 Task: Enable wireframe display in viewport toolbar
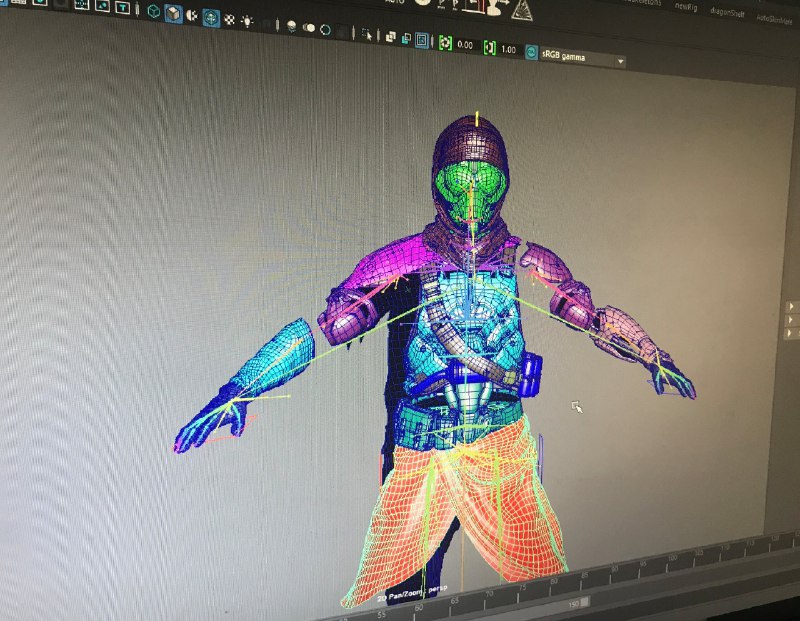point(154,11)
